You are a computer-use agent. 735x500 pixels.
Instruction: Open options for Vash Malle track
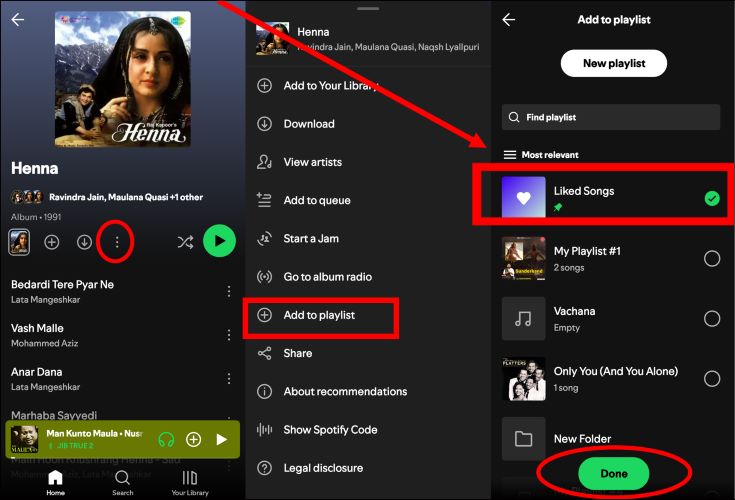pos(229,335)
